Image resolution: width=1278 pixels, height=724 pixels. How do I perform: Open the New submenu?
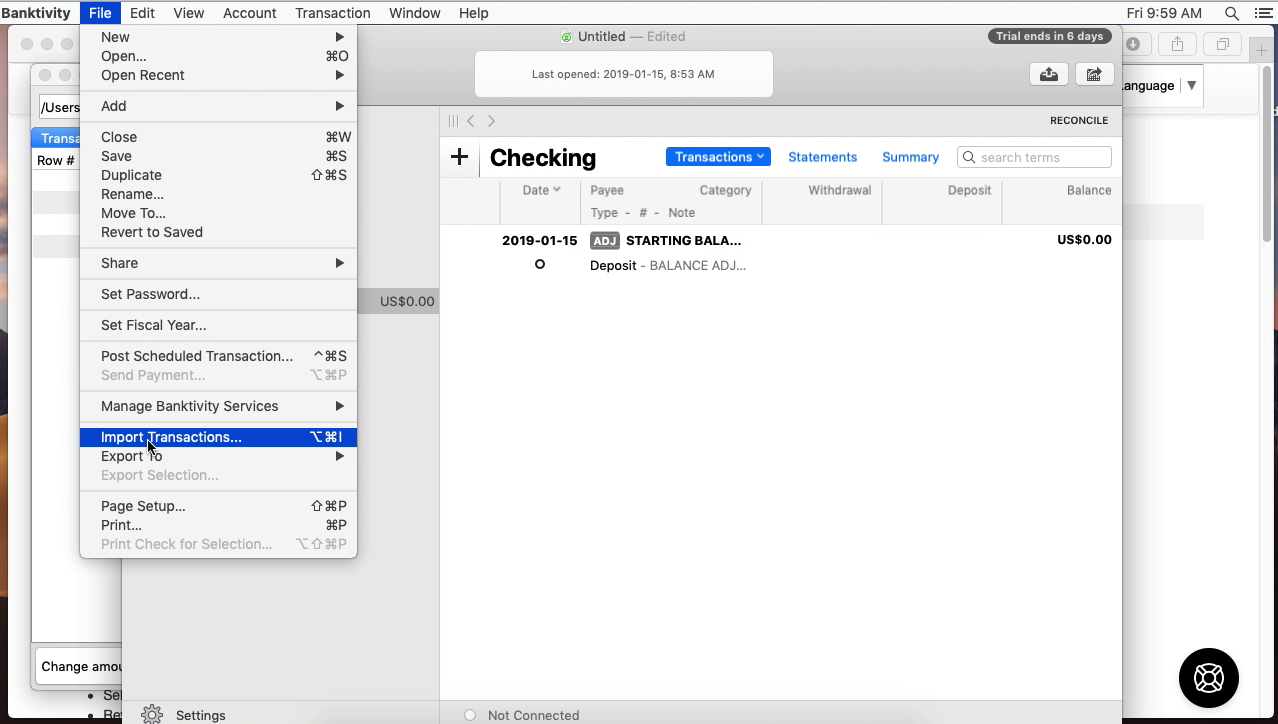click(218, 37)
